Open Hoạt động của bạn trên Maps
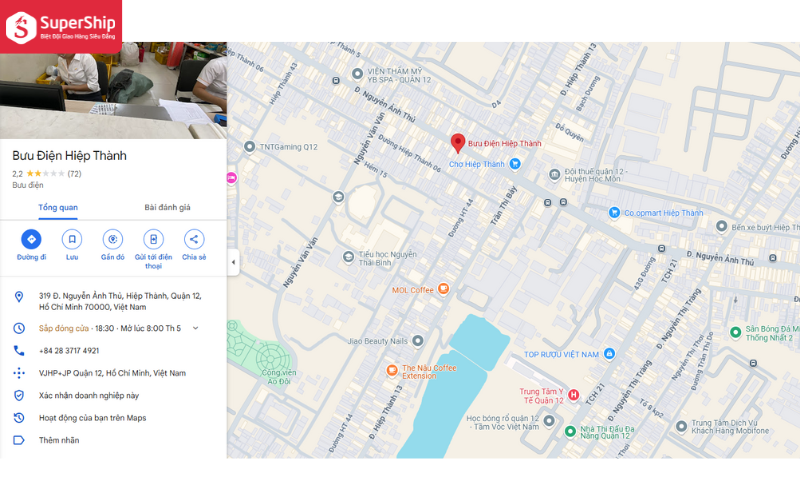The width and height of the screenshot is (800, 500). tap(92, 418)
